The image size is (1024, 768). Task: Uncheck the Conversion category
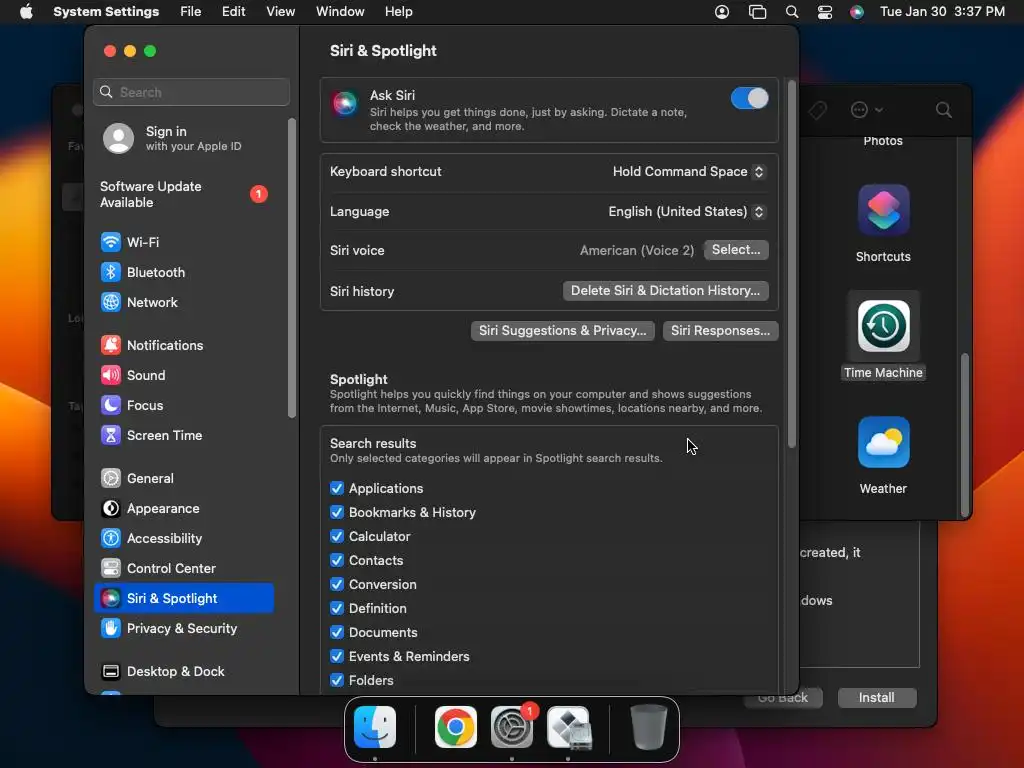[x=337, y=584]
